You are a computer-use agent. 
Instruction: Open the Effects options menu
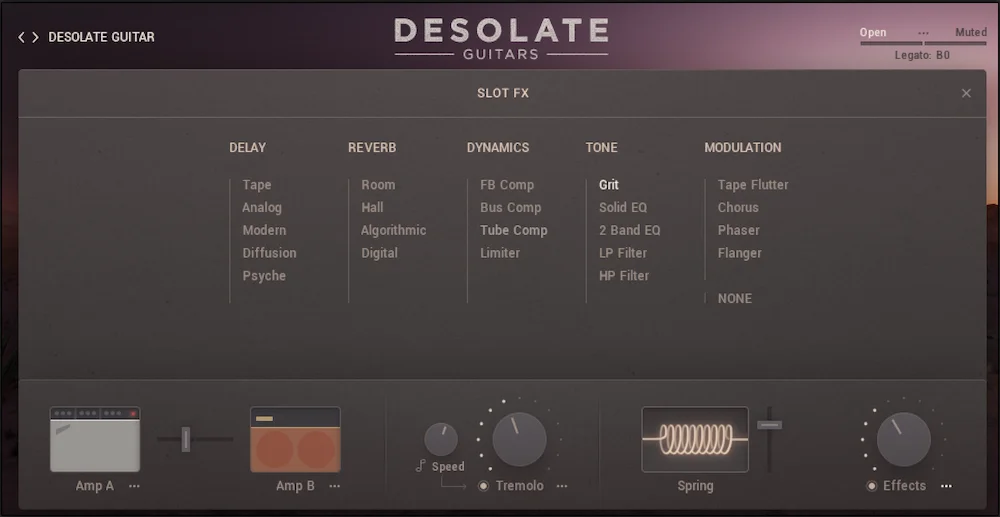point(946,486)
